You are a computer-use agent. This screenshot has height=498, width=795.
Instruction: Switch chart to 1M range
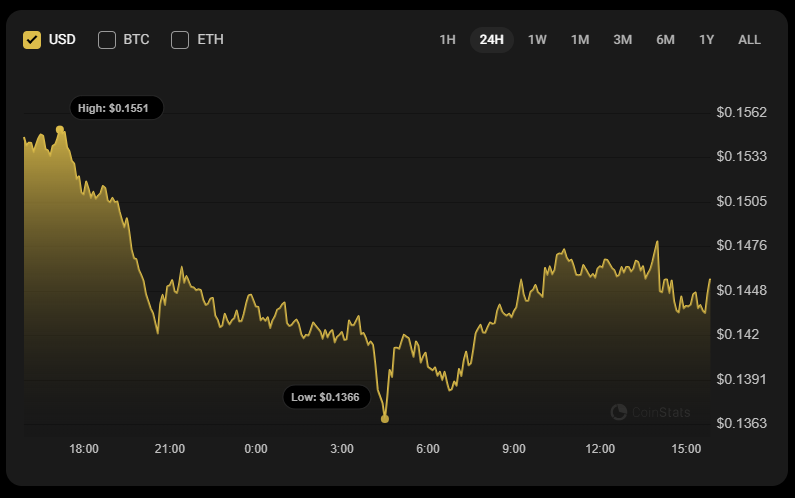pyautogui.click(x=580, y=40)
